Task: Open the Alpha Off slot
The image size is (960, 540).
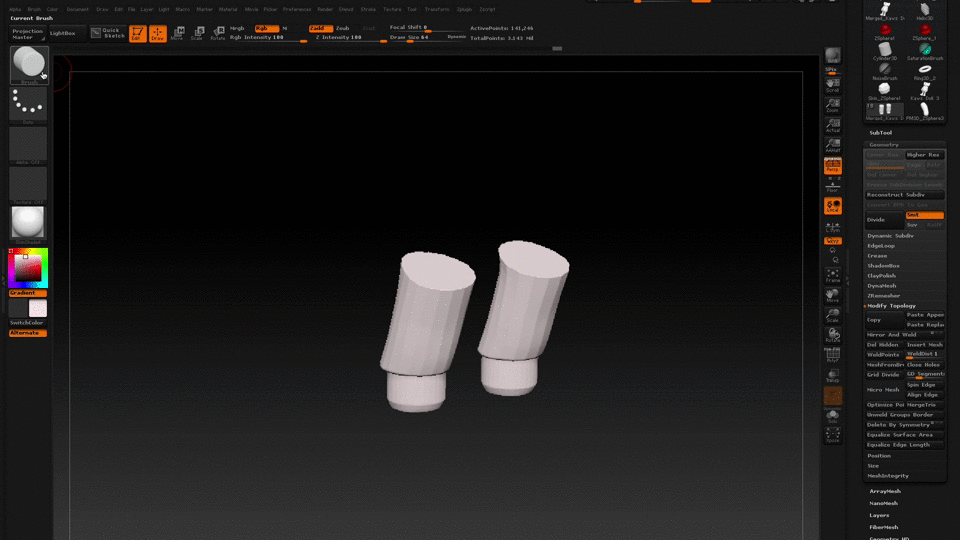Action: (x=28, y=146)
